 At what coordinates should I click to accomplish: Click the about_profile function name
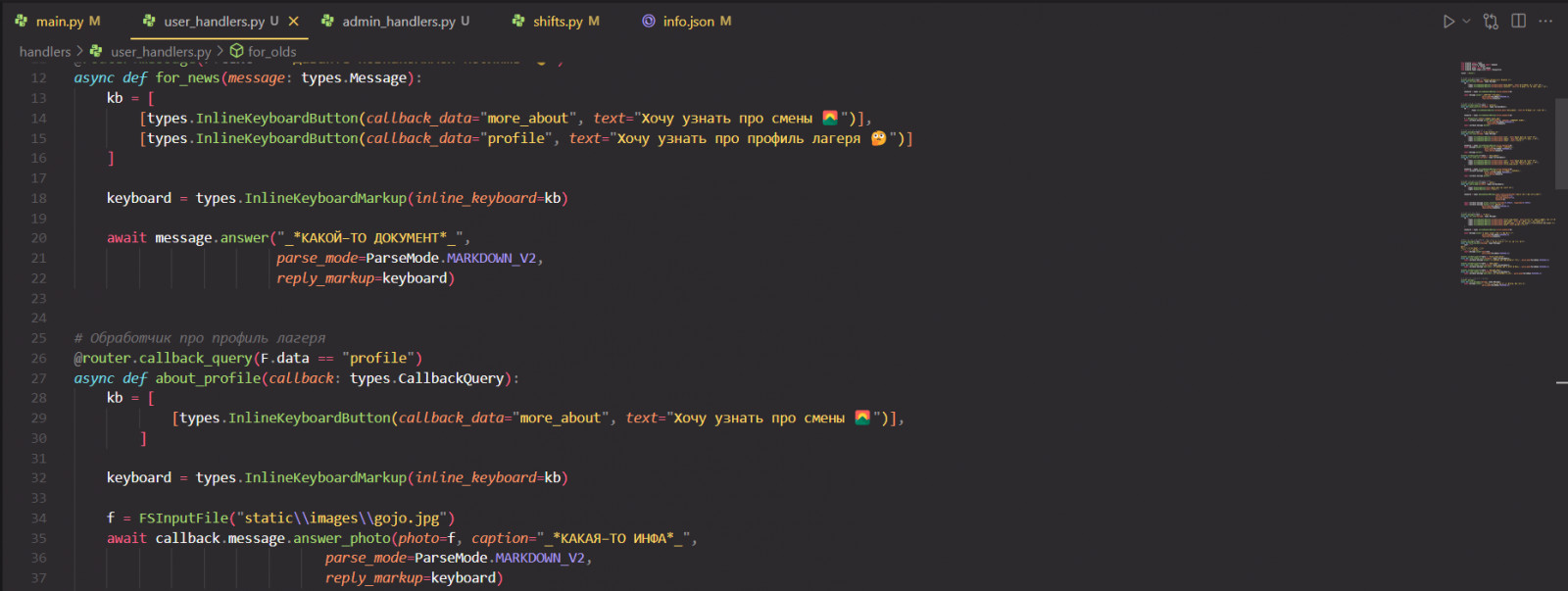[x=208, y=377]
